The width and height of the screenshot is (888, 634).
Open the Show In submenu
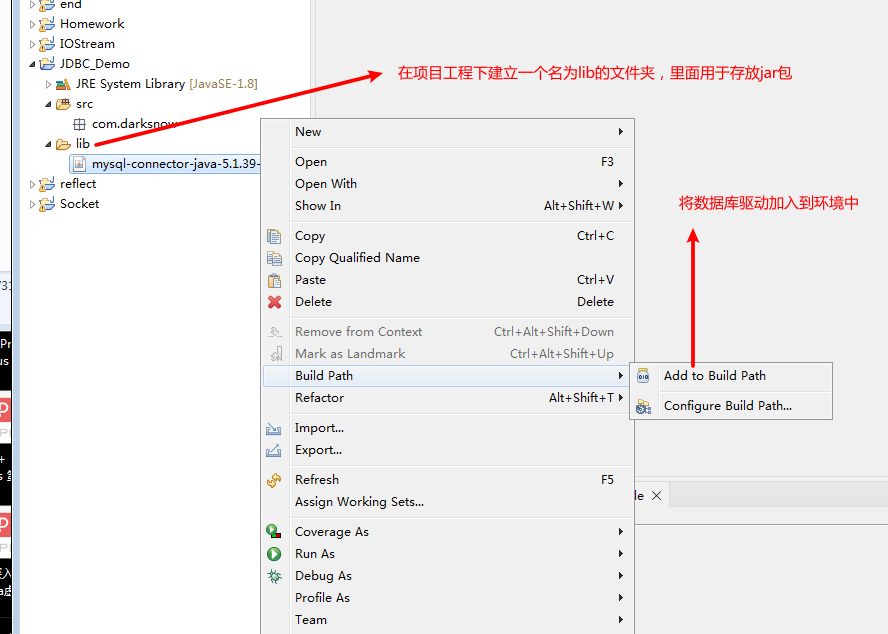pos(447,206)
